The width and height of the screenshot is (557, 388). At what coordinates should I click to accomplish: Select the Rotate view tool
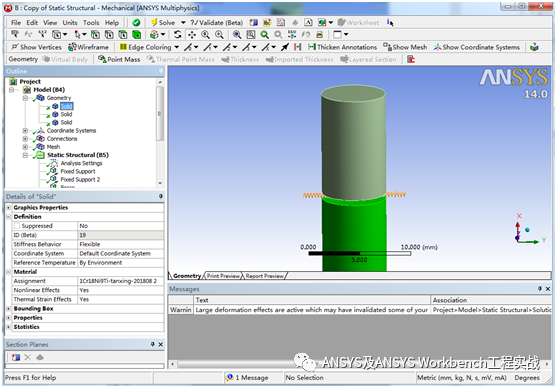pyautogui.click(x=178, y=34)
